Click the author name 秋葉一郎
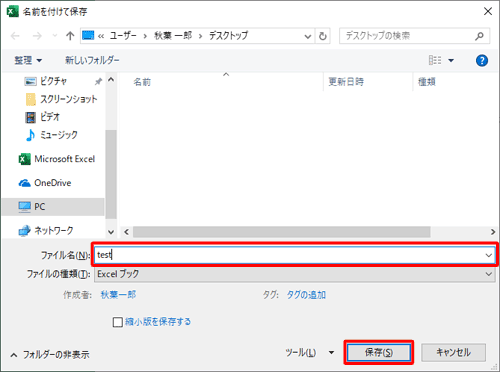Image resolution: width=500 pixels, height=372 pixels. tap(118, 295)
